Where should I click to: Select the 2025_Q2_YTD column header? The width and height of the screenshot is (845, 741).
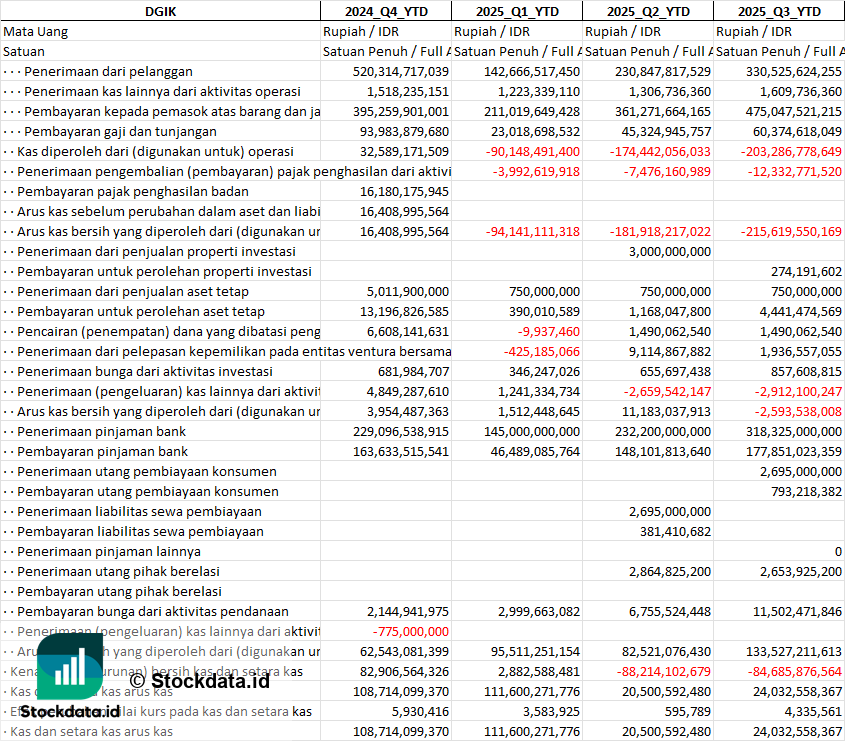pyautogui.click(x=648, y=11)
